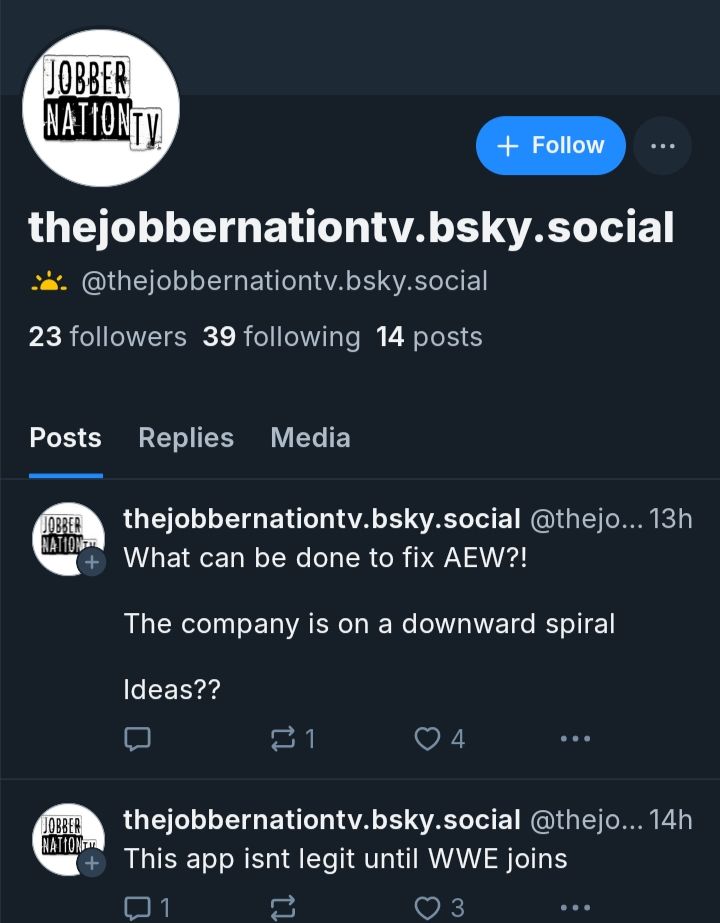Click the sun icon beside handle
Screen dimensions: 720x923
click(x=49, y=281)
